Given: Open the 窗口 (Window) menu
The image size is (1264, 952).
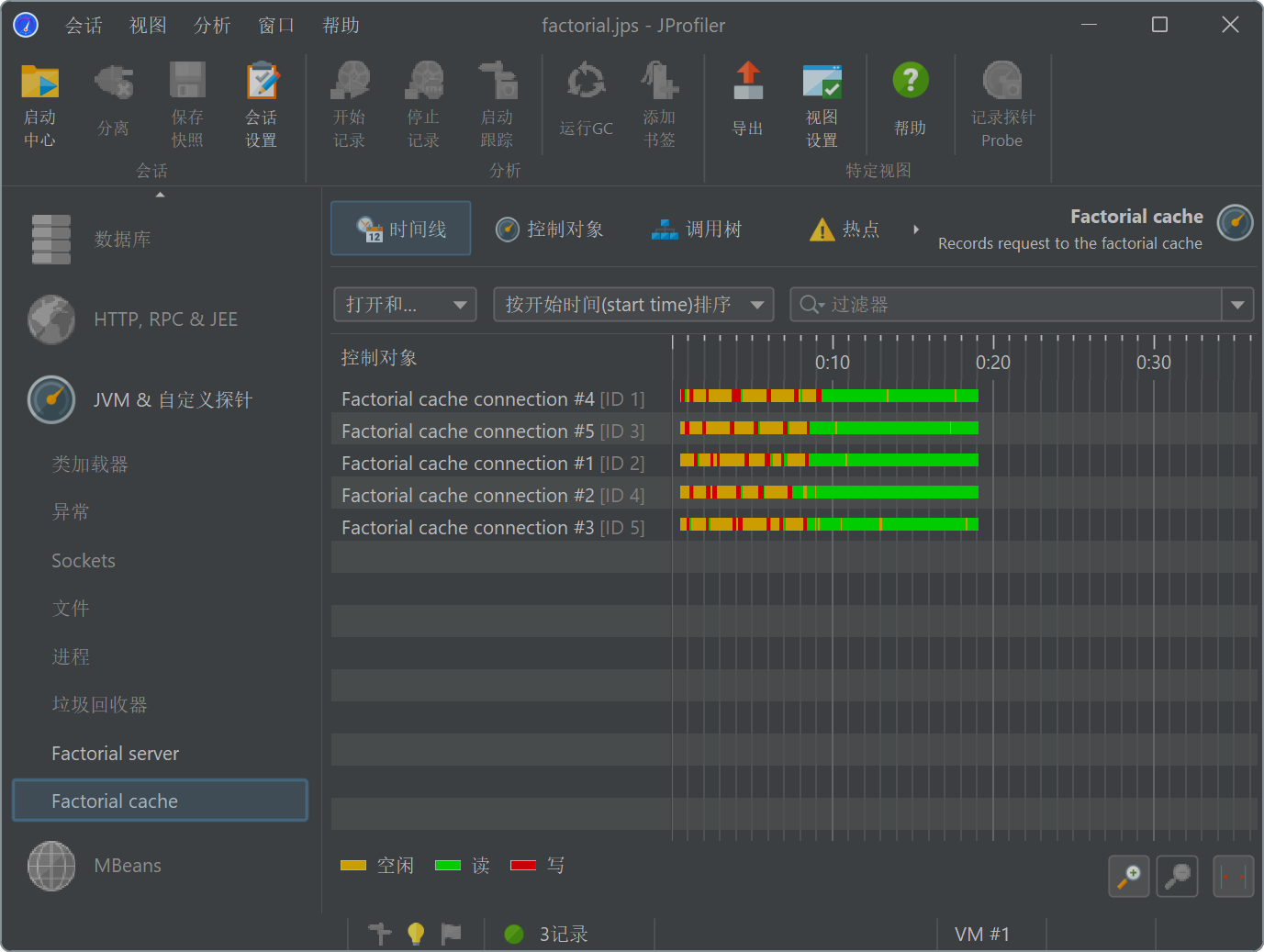Looking at the screenshot, I should (276, 26).
